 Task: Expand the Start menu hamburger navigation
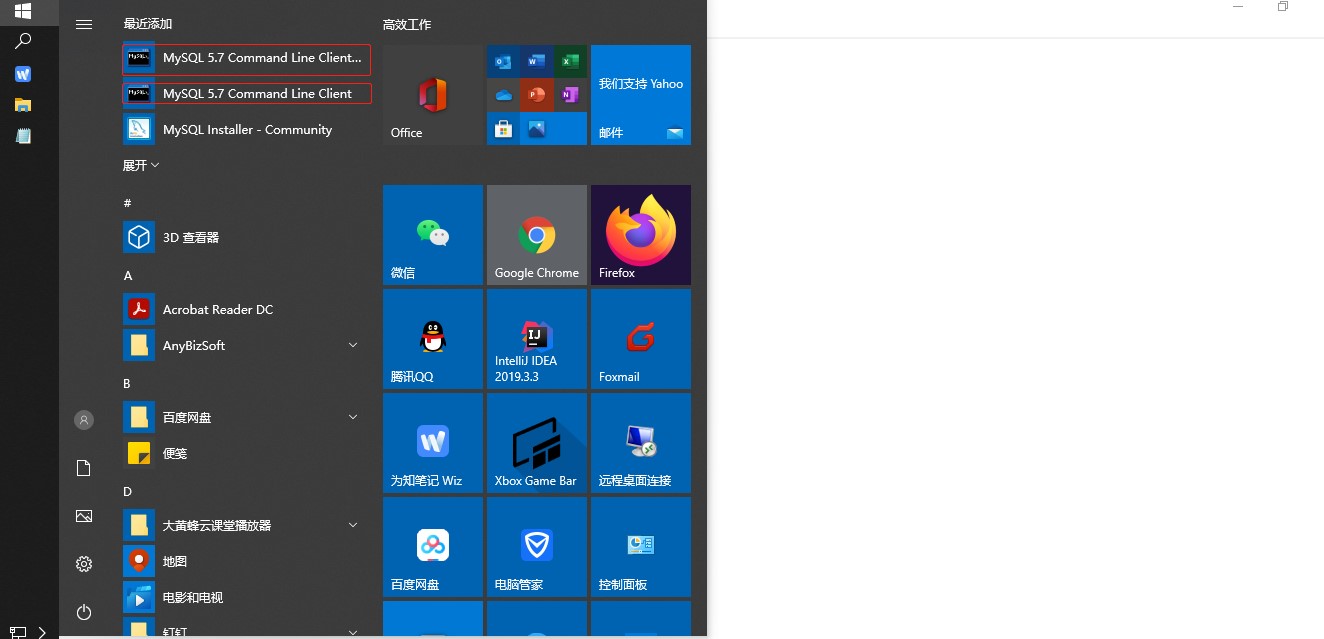84,24
